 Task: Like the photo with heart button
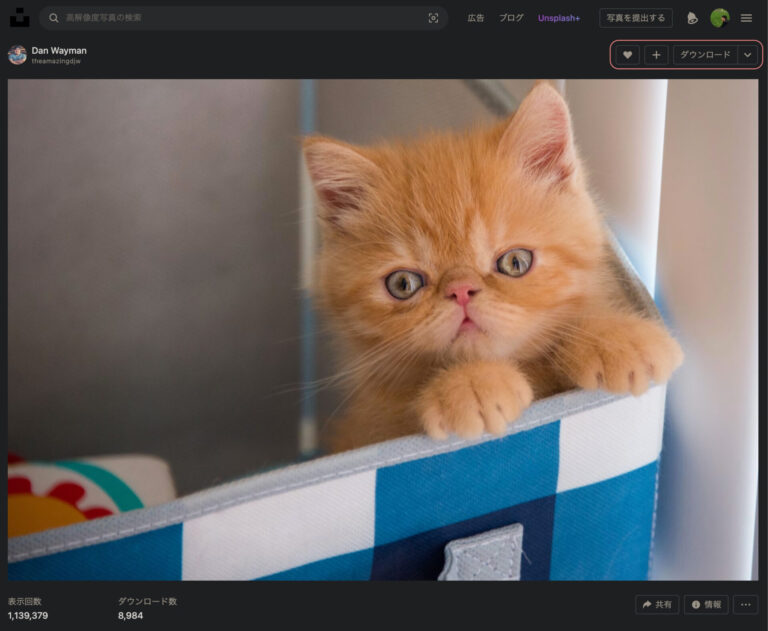627,55
